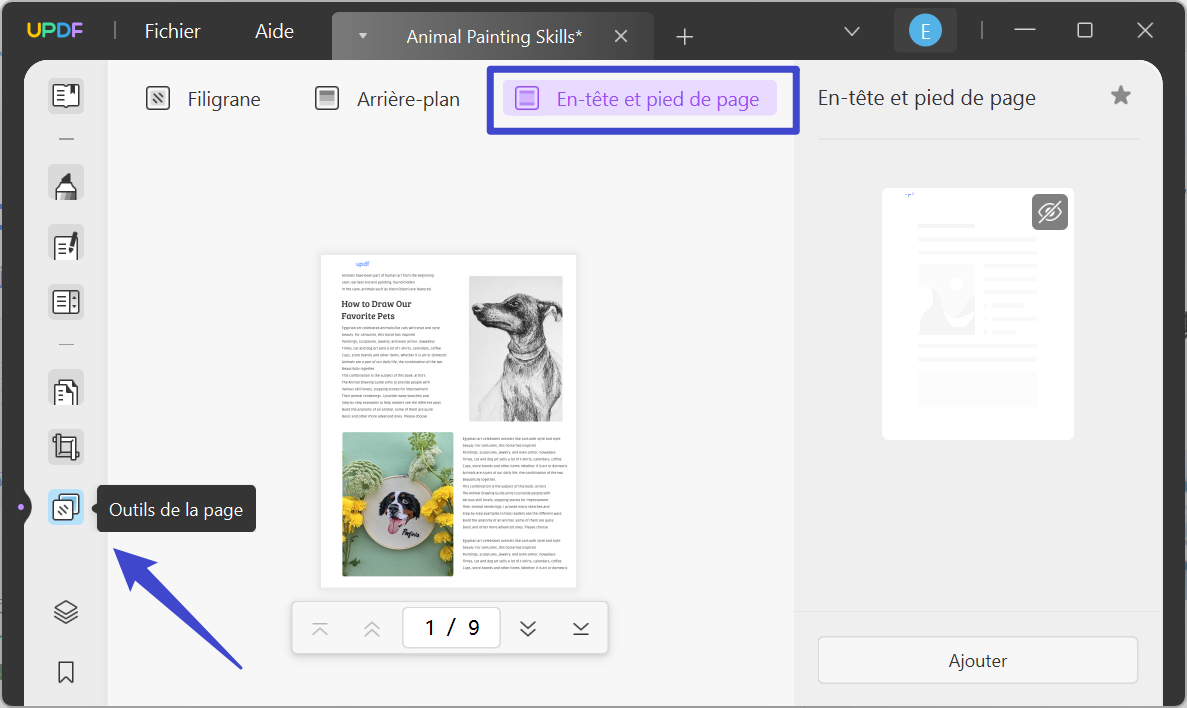Viewport: 1187px width, 708px height.
Task: Close the Animal Painting Skills tab
Action: pyautogui.click(x=621, y=36)
